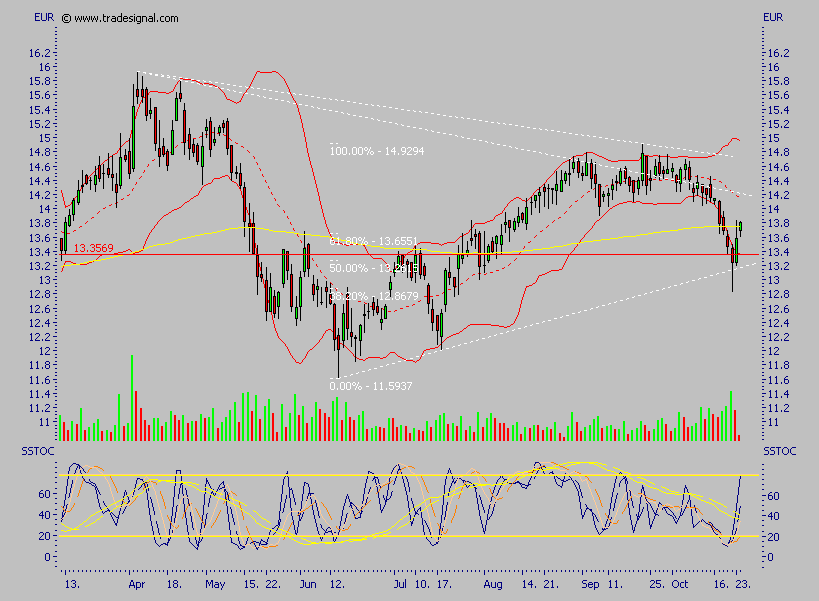Click the 80 value on right stochastic axis
819x601 pixels.
pyautogui.click(x=771, y=494)
